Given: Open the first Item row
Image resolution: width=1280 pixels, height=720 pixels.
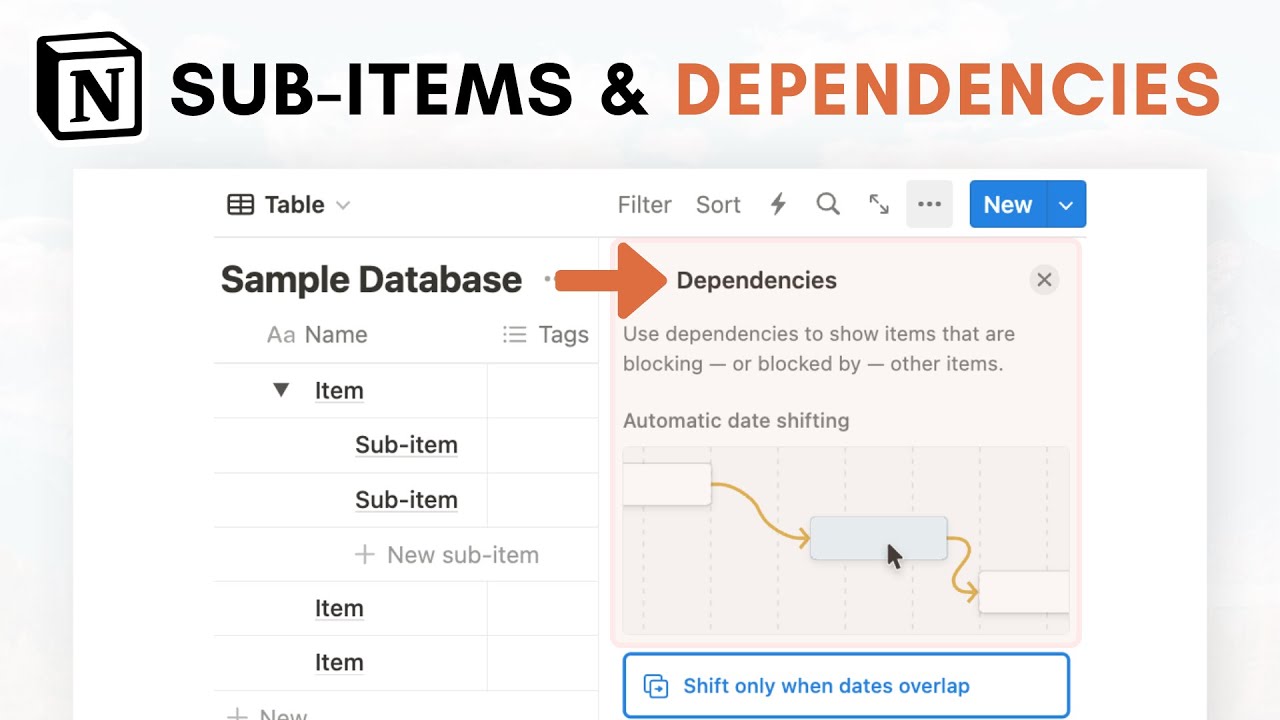Looking at the screenshot, I should coord(339,391).
